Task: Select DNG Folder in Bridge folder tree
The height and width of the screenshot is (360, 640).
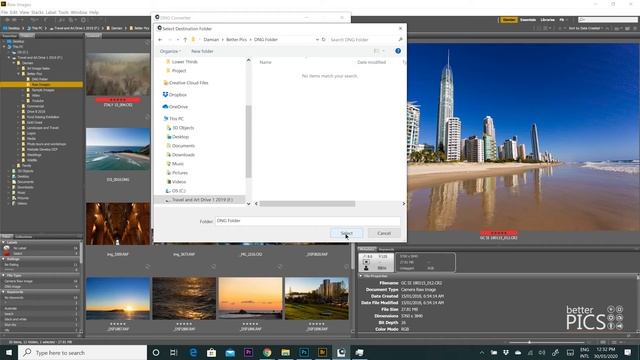Action: tap(40, 79)
